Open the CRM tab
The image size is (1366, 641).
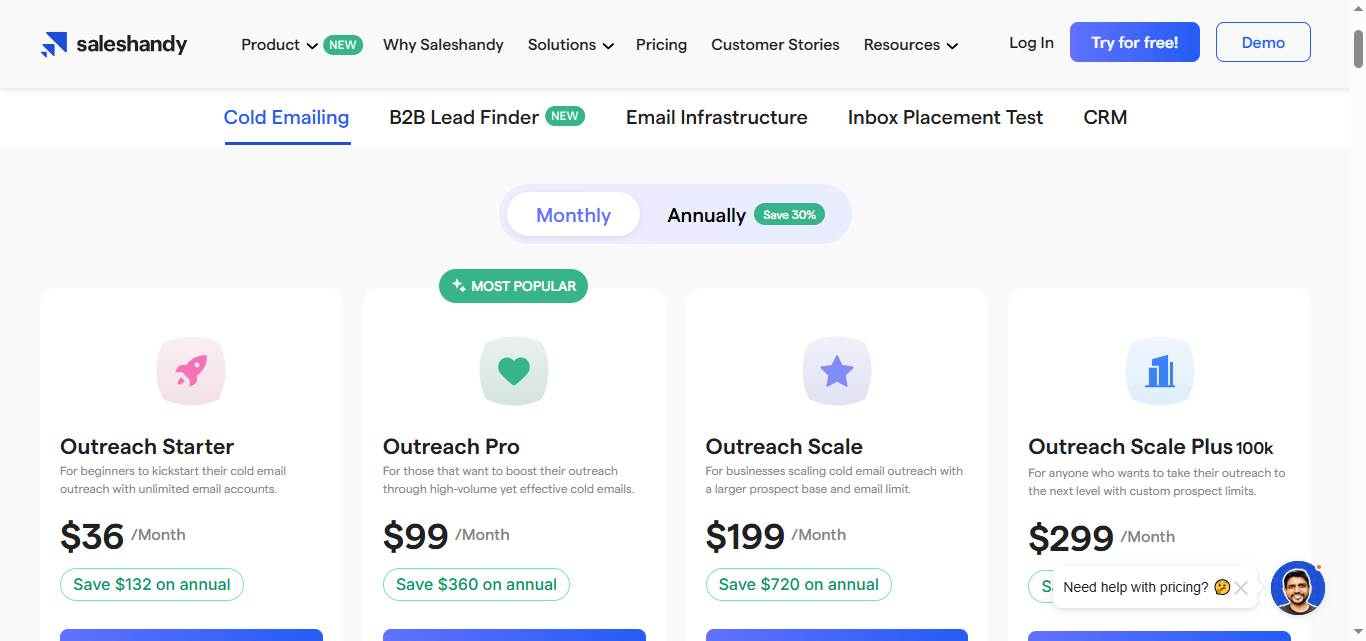point(1104,117)
